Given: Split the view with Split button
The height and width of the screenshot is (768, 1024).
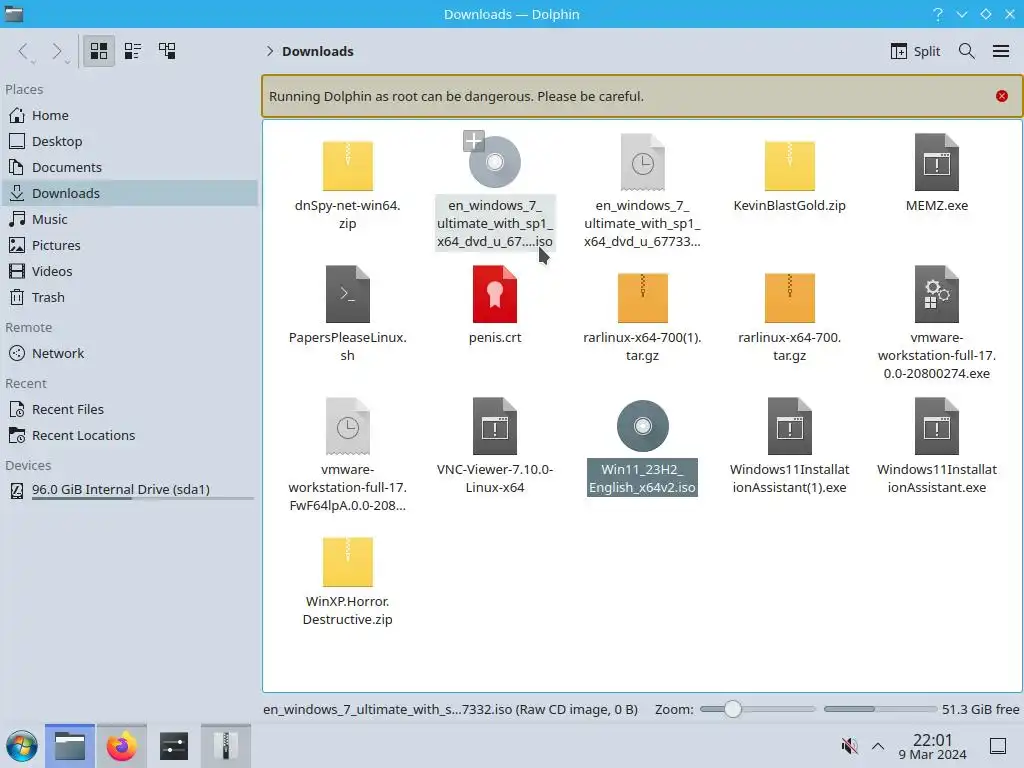Looking at the screenshot, I should pos(915,51).
